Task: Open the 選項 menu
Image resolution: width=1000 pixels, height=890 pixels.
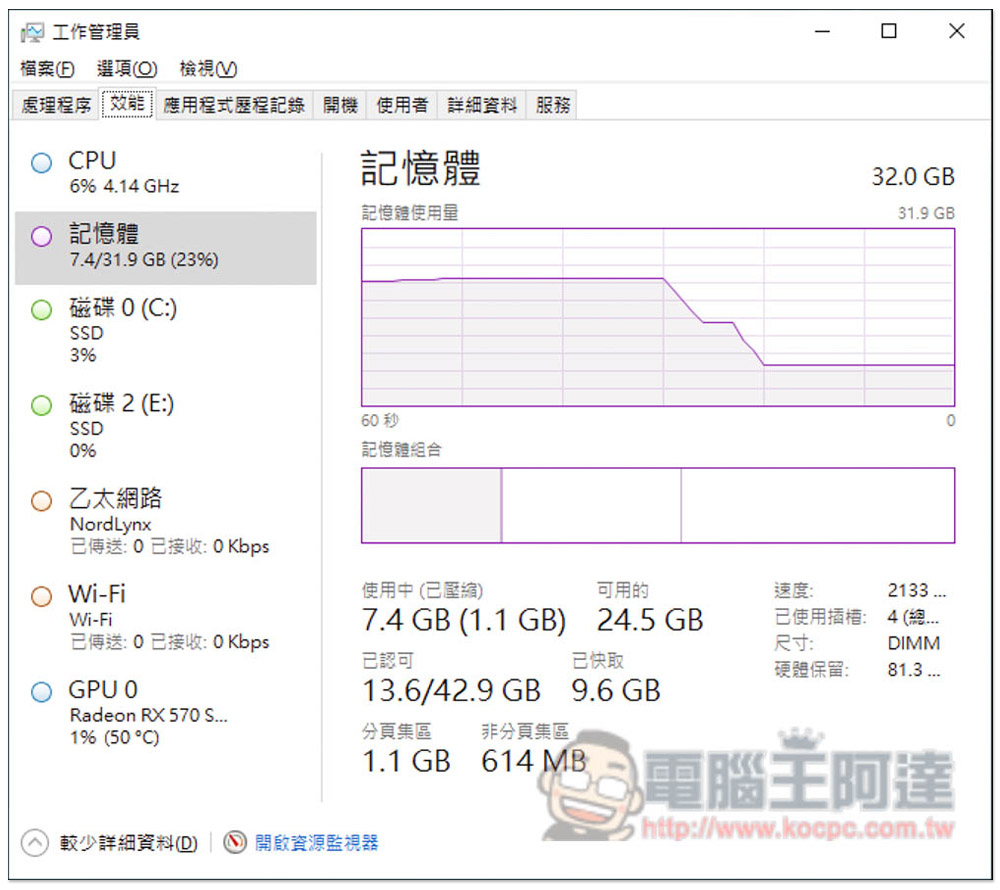Action: 127,69
